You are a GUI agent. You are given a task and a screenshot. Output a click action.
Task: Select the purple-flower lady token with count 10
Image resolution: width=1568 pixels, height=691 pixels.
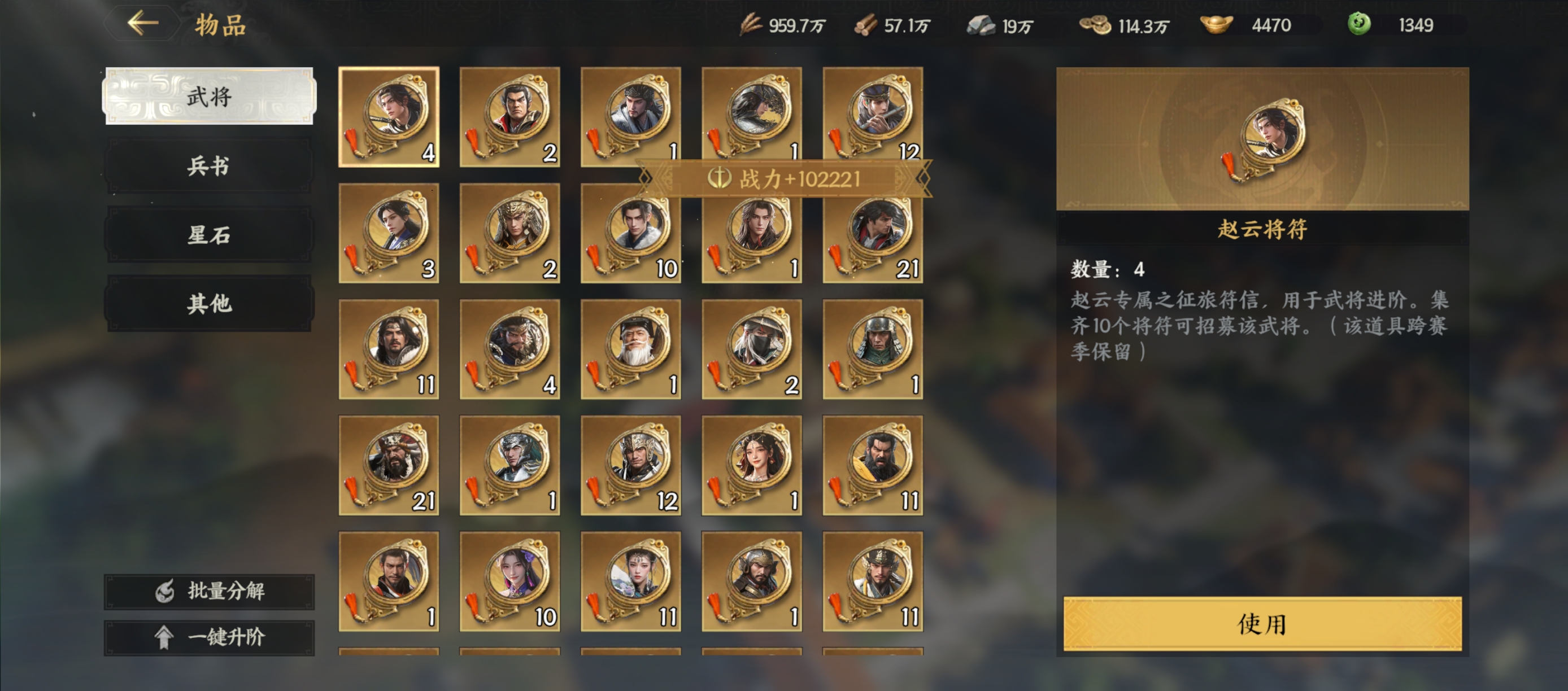[509, 581]
